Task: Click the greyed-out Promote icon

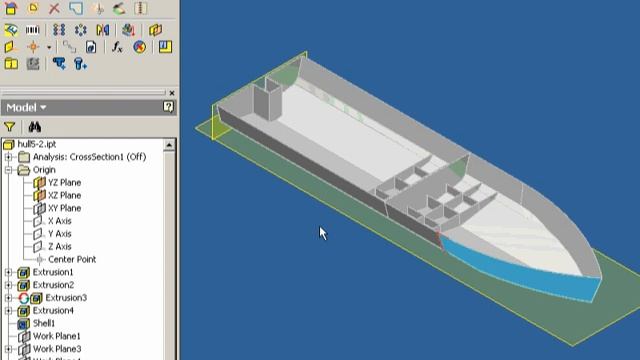Action: pyautogui.click(x=69, y=47)
